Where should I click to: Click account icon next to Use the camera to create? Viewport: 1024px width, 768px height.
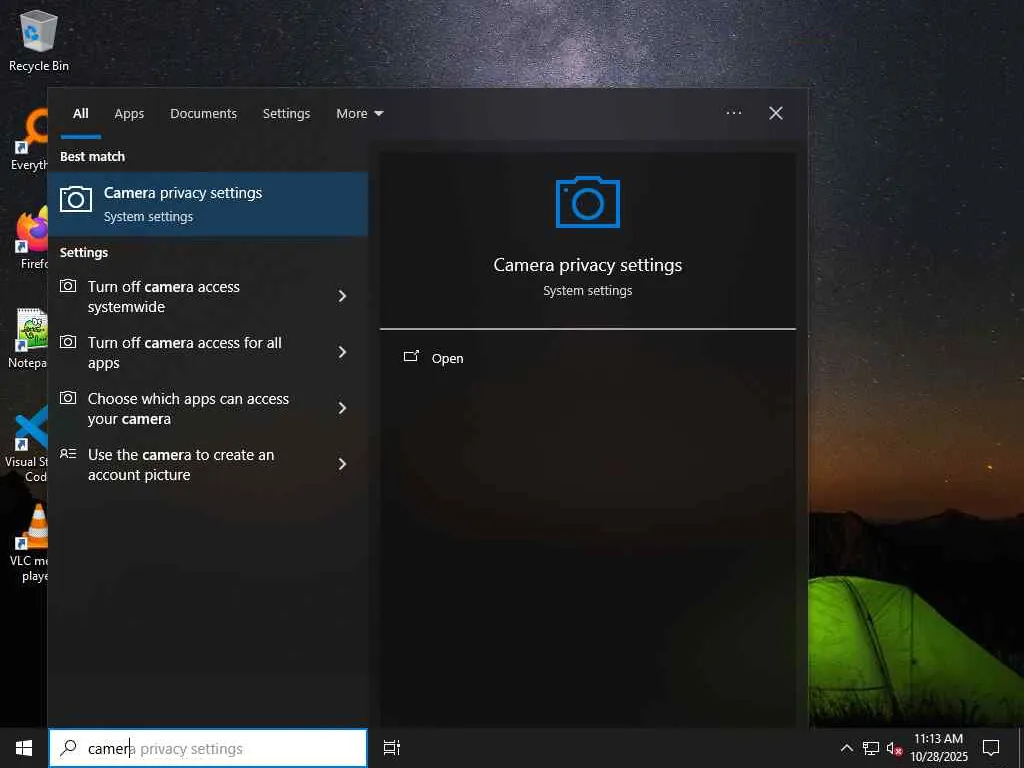pyautogui.click(x=68, y=454)
